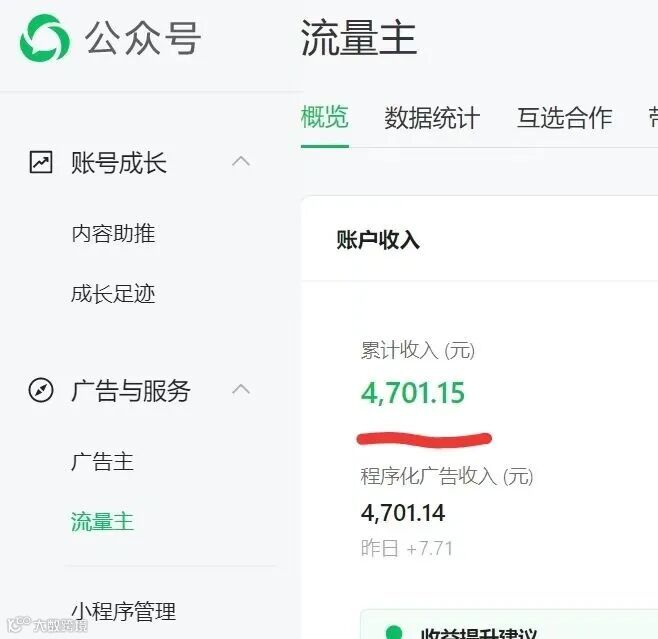Click the 账号成长 chart icon
The width and height of the screenshot is (658, 639).
41,162
